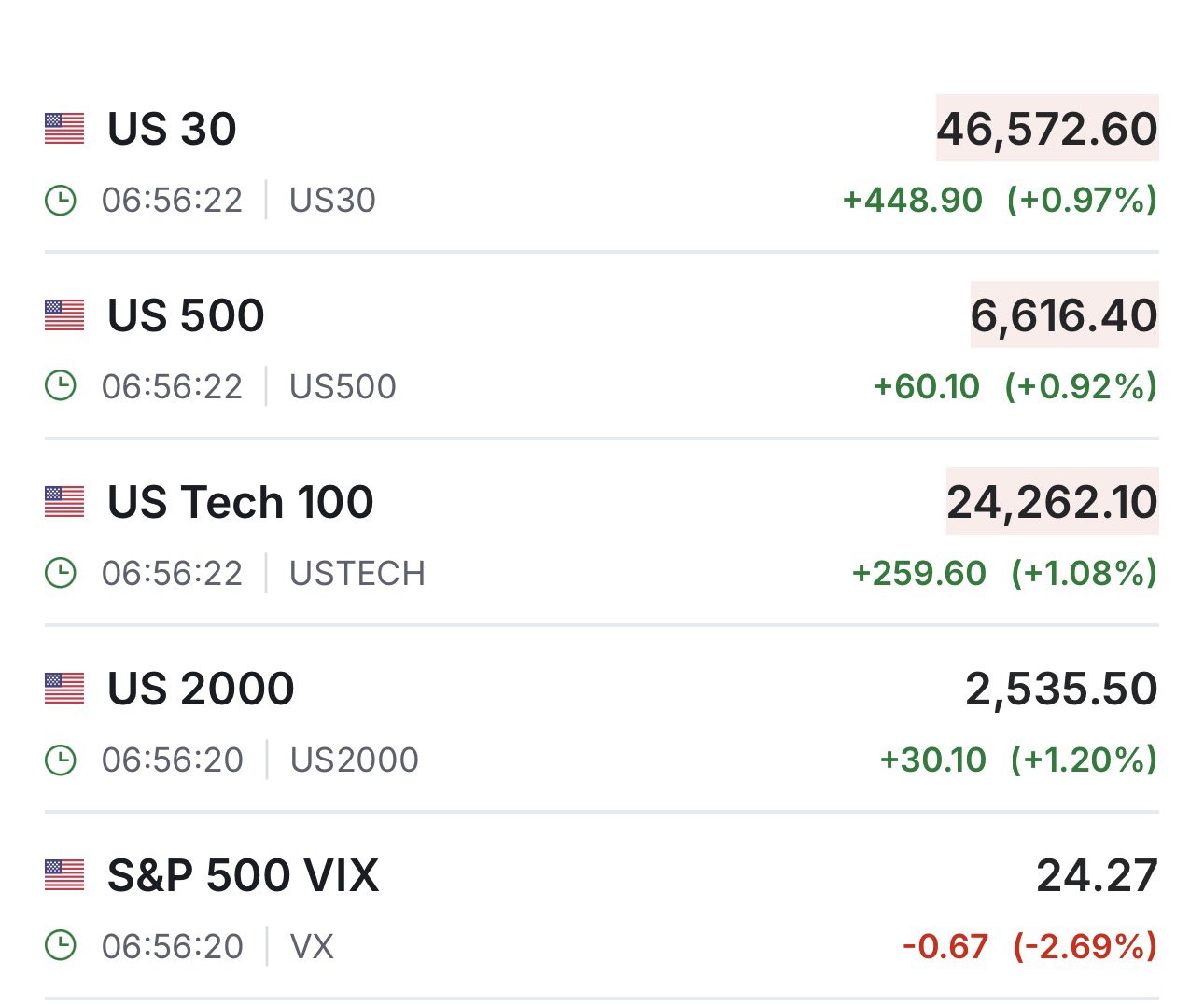The image size is (1204, 1004).
Task: Open the US 500 index name
Action: tap(186, 315)
